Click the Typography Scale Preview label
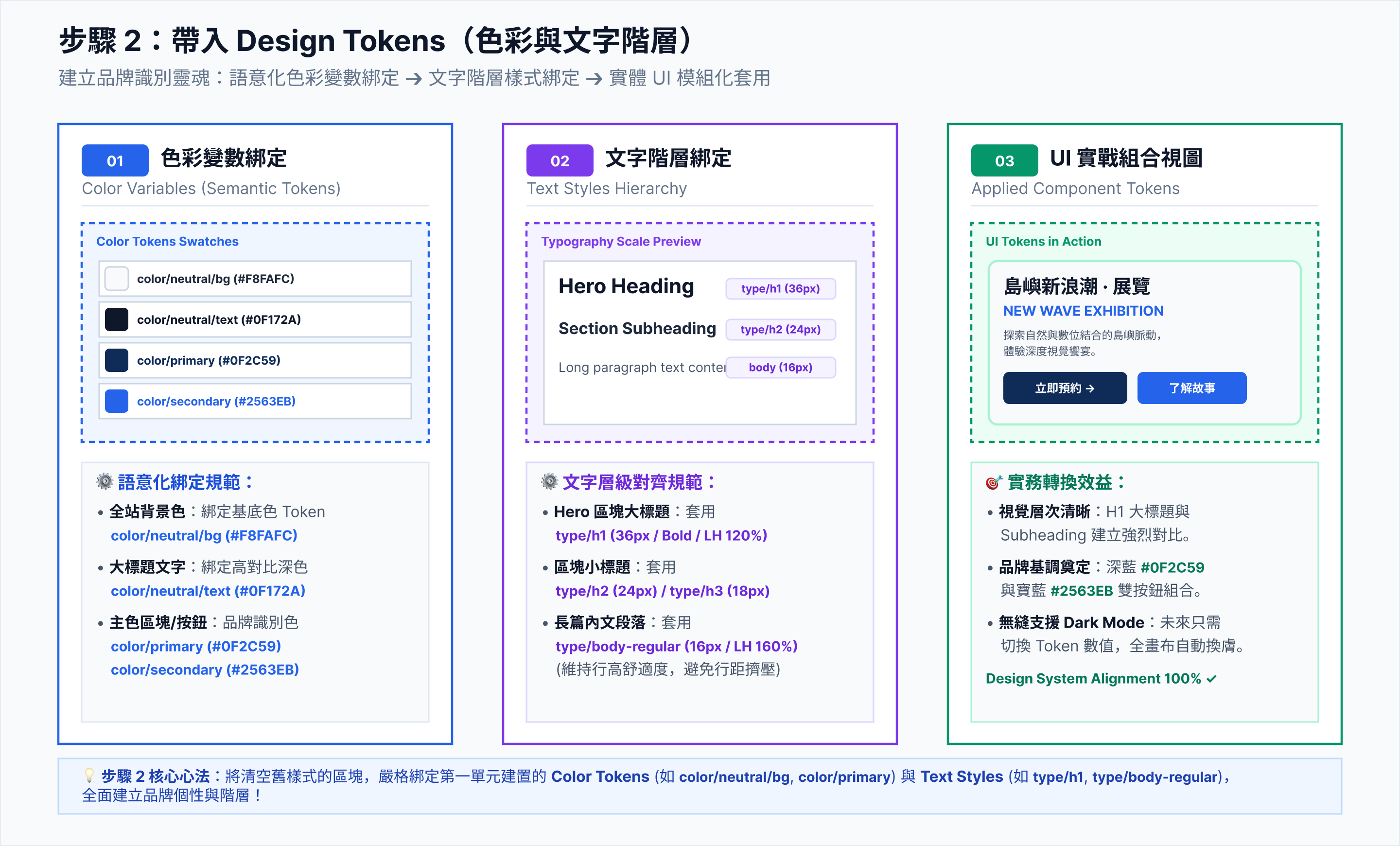 (x=621, y=242)
